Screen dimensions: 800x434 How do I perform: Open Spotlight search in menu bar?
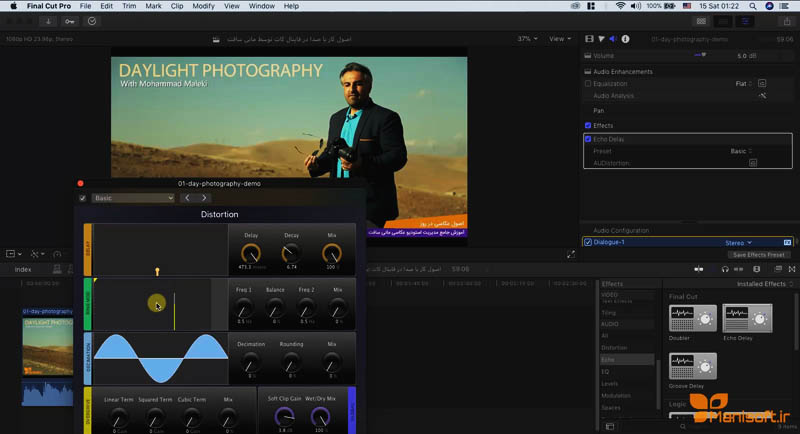(x=753, y=6)
